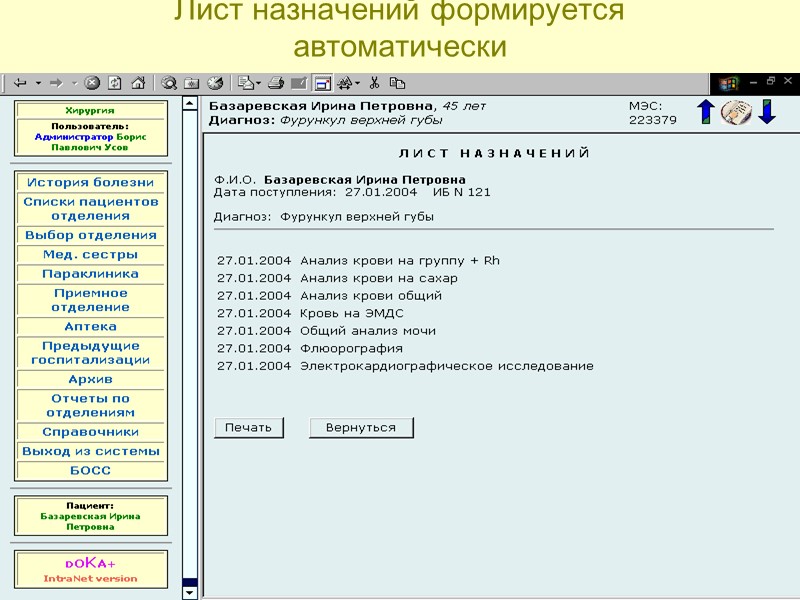Click the sidebar scrollbar track
Image resolution: width=800 pixels, height=600 pixels.
point(190,344)
